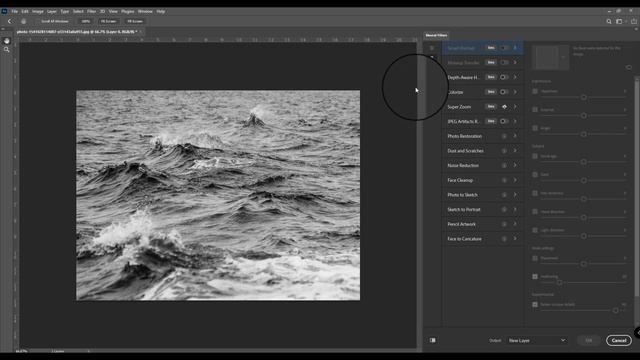The image size is (640, 360).
Task: Click the search icon at top right
Action: coord(609,21)
